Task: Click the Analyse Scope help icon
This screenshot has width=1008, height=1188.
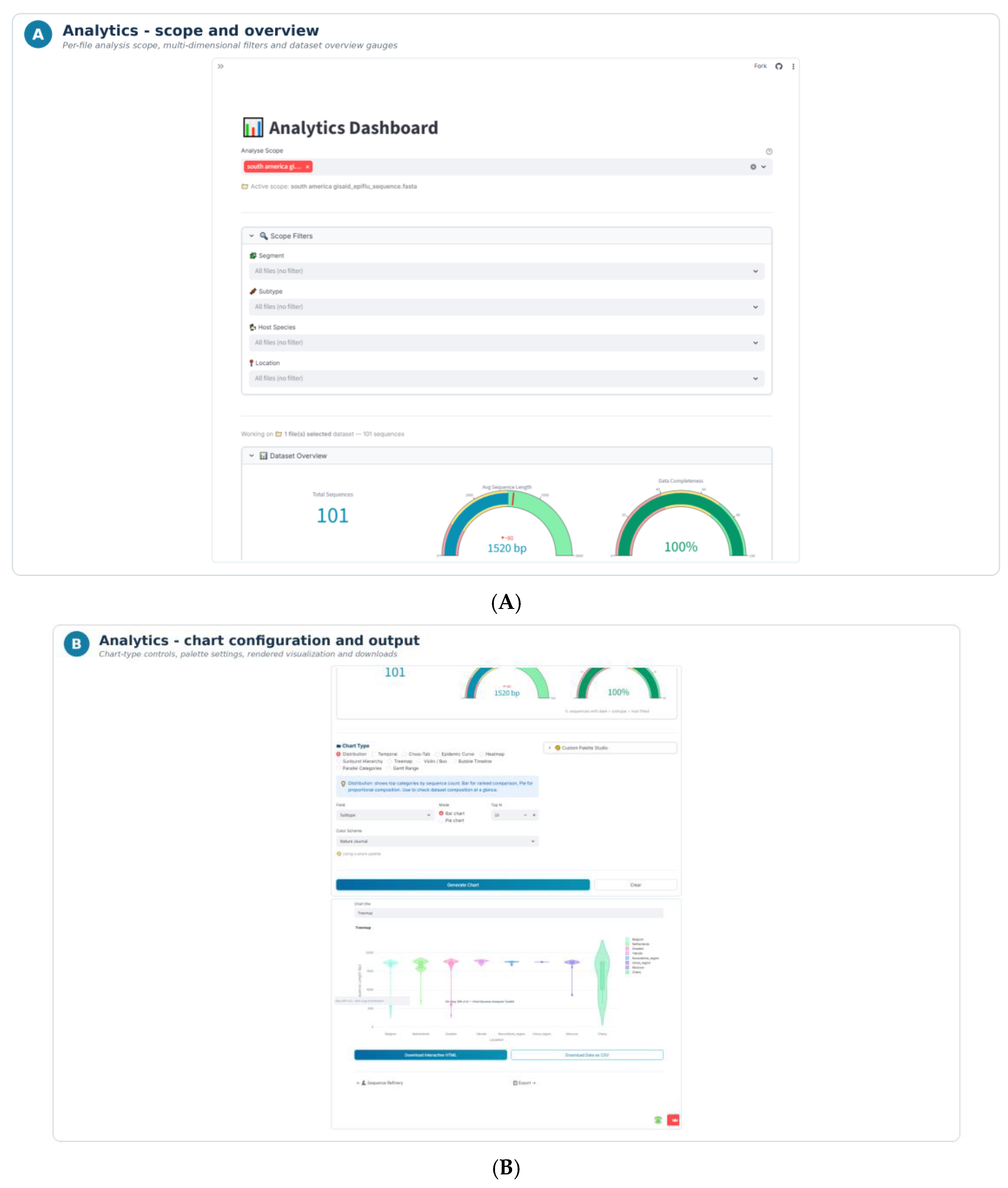Action: (769, 151)
